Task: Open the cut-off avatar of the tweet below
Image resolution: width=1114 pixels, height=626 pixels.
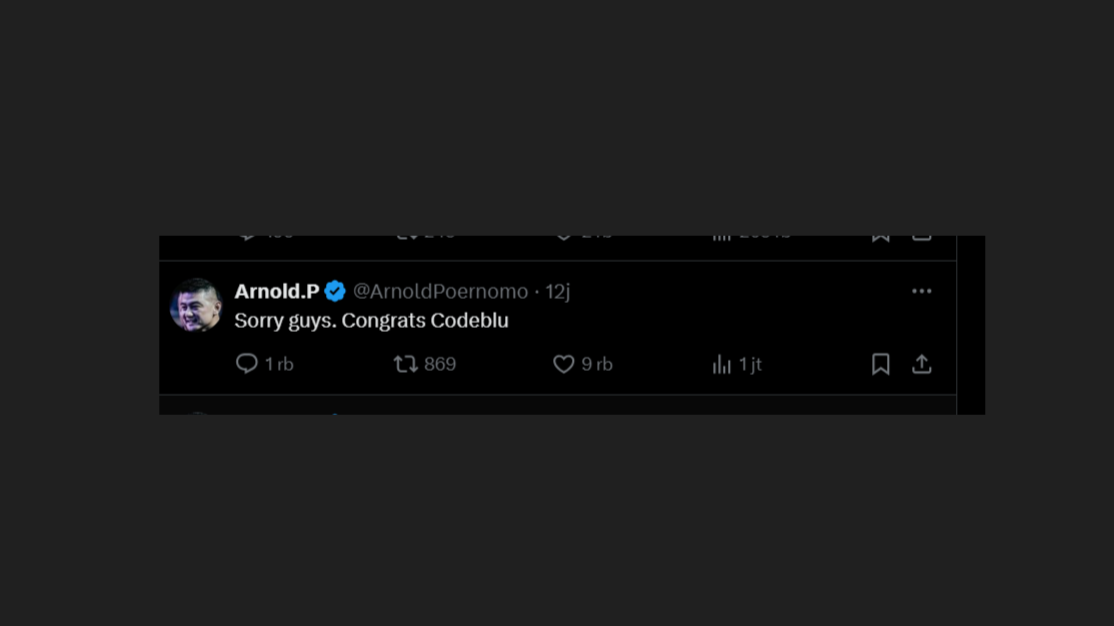Action: pos(197,412)
